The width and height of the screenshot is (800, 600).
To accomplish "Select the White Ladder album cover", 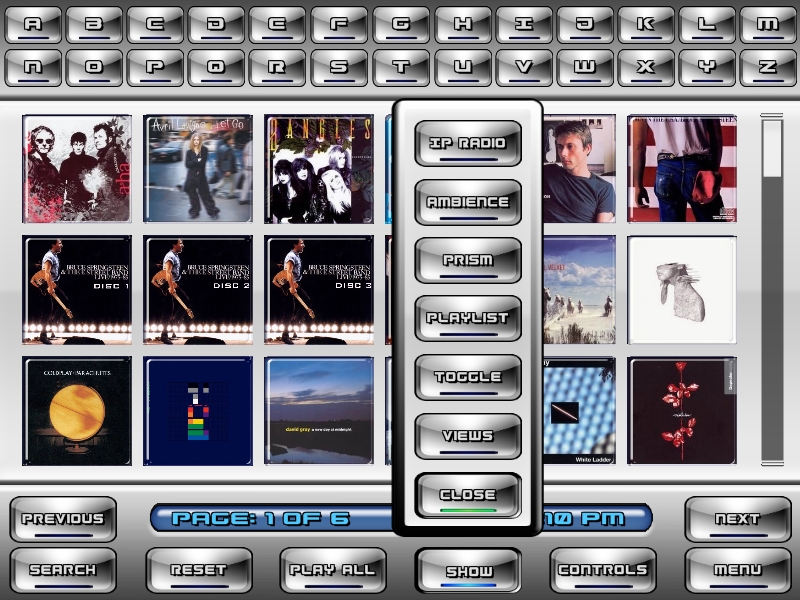I will click(x=579, y=411).
